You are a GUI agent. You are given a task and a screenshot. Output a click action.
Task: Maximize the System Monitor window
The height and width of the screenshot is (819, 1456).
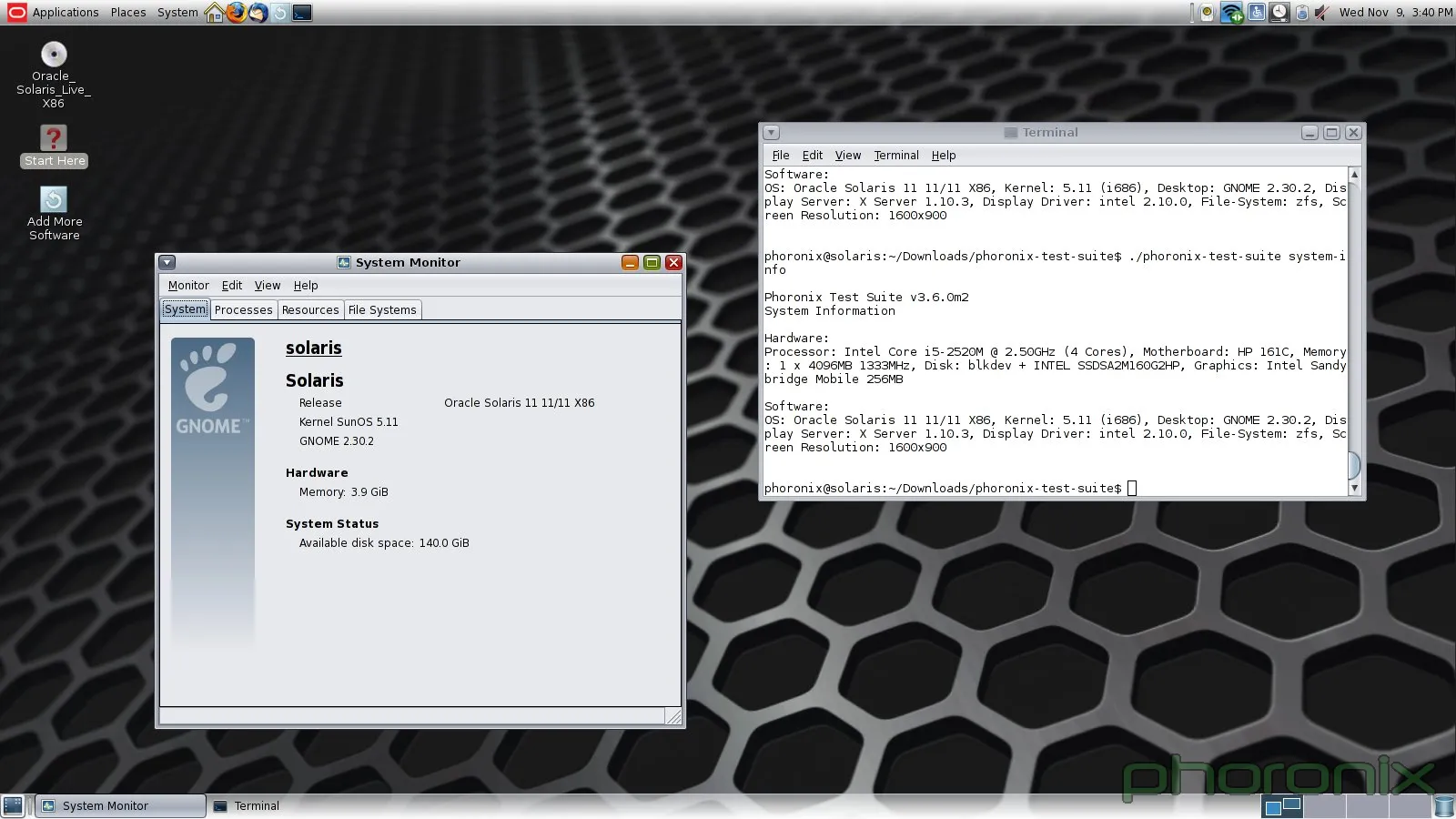click(x=652, y=262)
